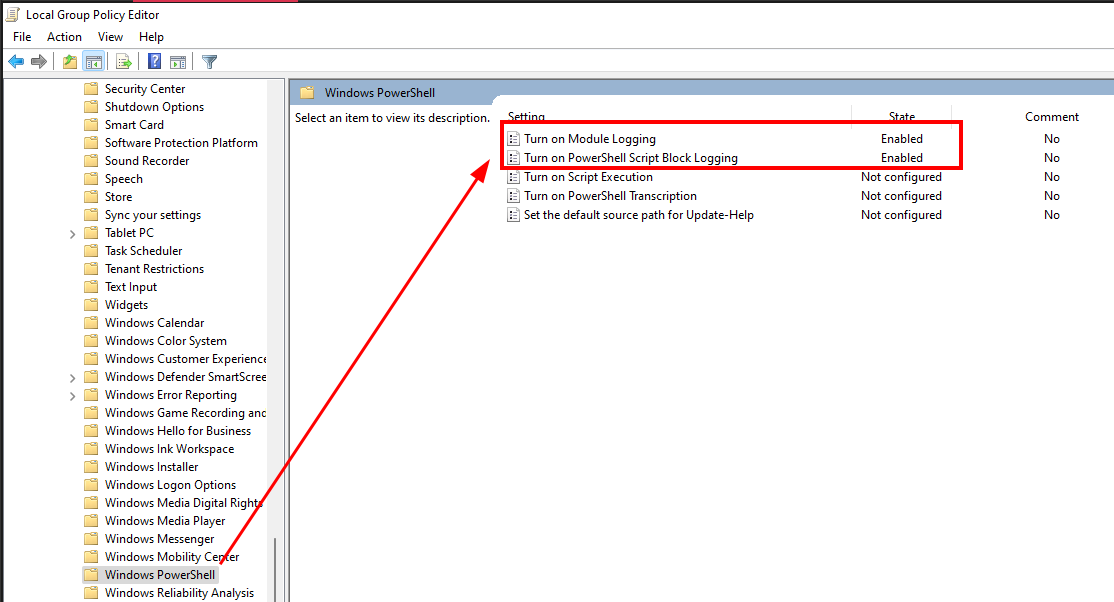1114x602 pixels.
Task: Click the blue Help toolbar icon
Action: (x=154, y=62)
